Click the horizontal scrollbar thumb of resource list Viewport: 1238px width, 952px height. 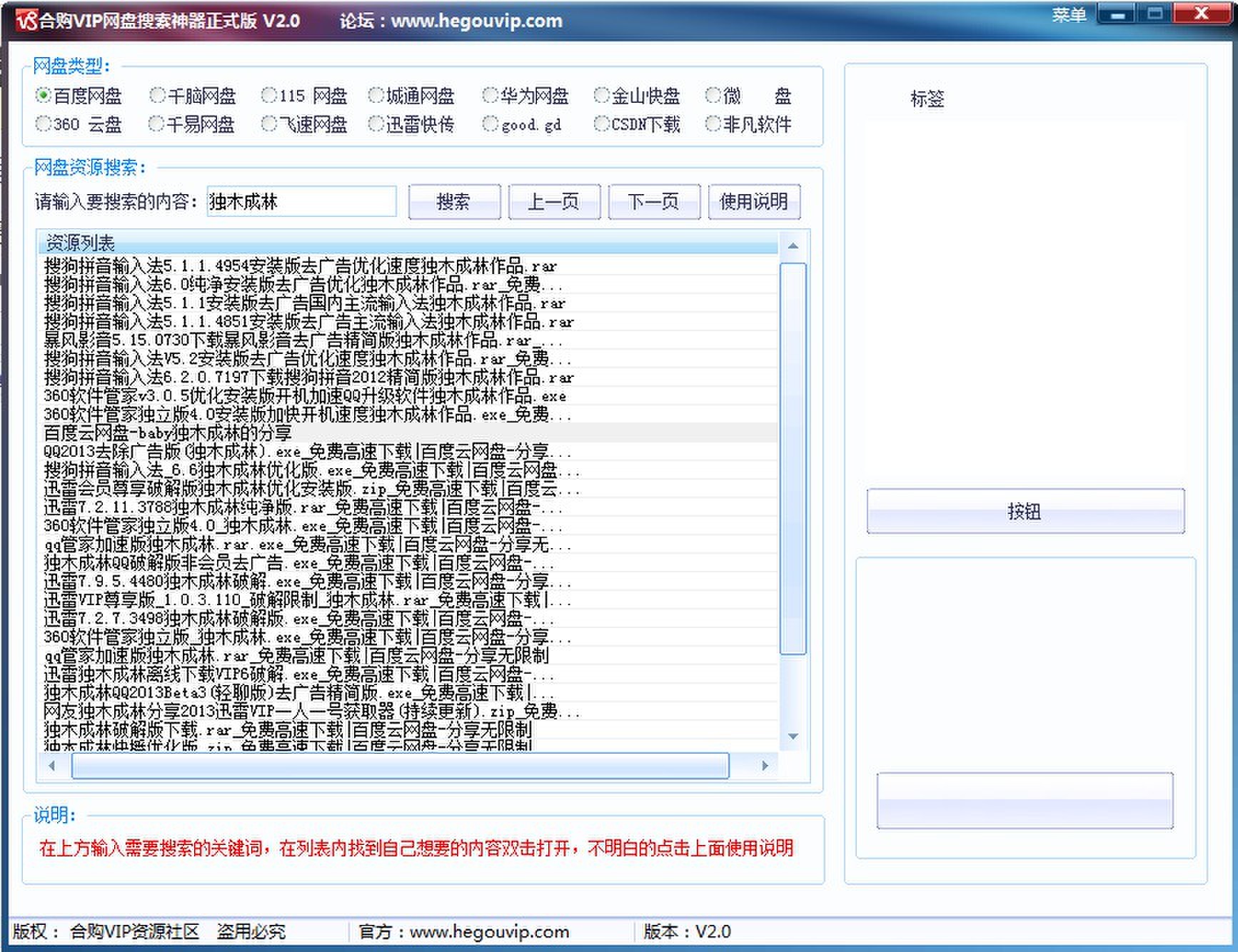pos(400,766)
